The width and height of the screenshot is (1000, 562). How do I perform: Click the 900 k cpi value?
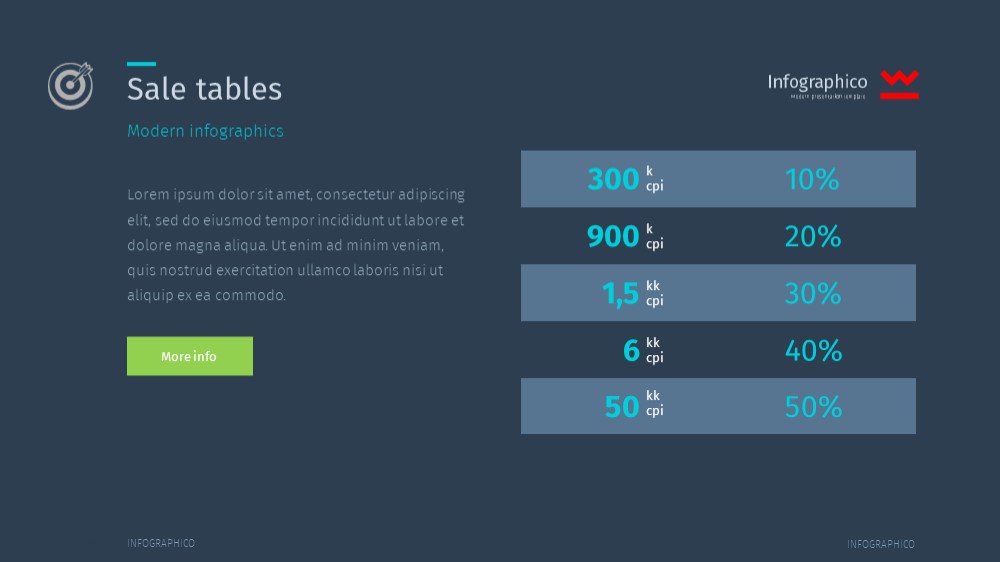[x=626, y=236]
